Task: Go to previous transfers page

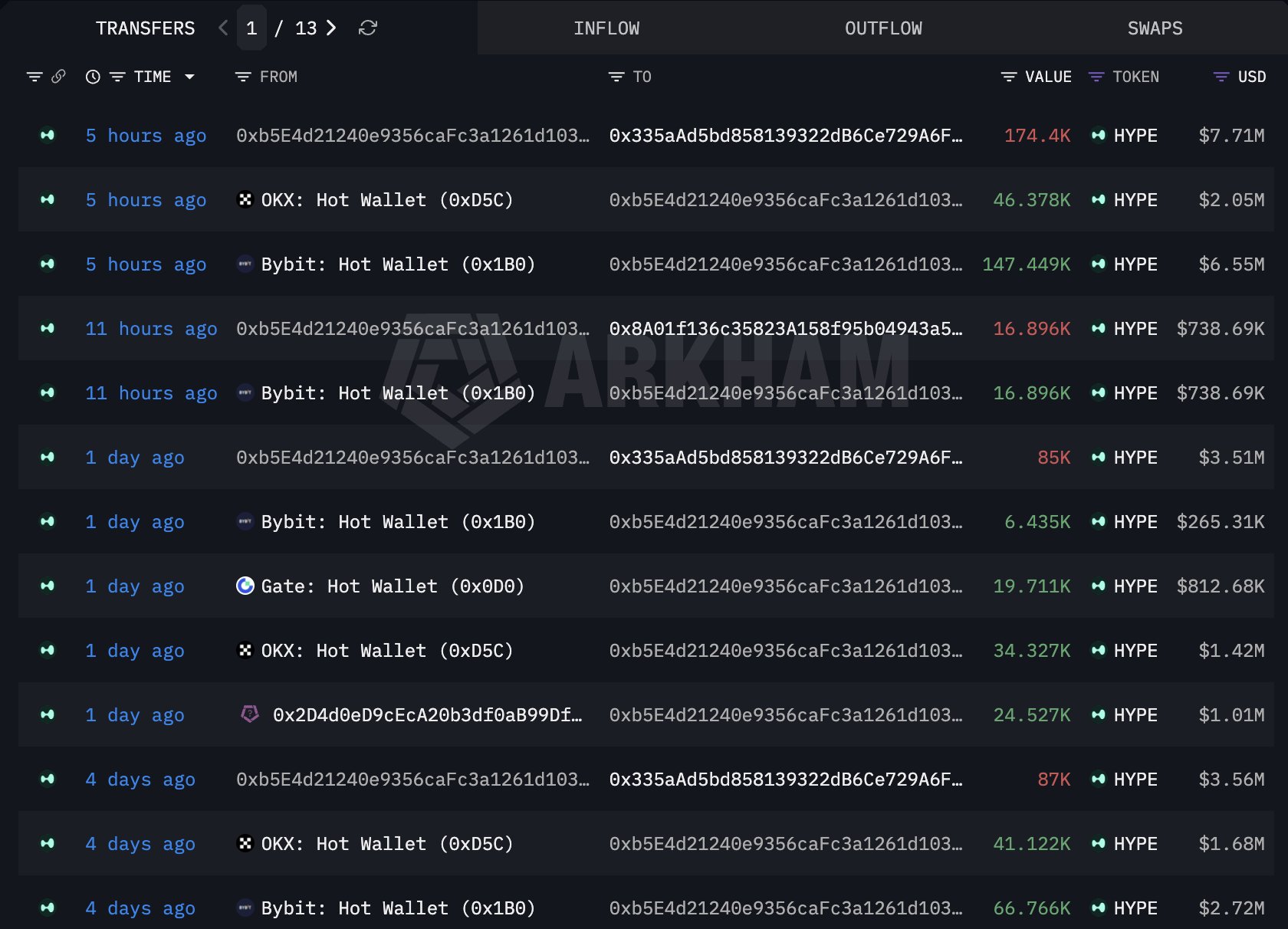Action: (x=223, y=28)
